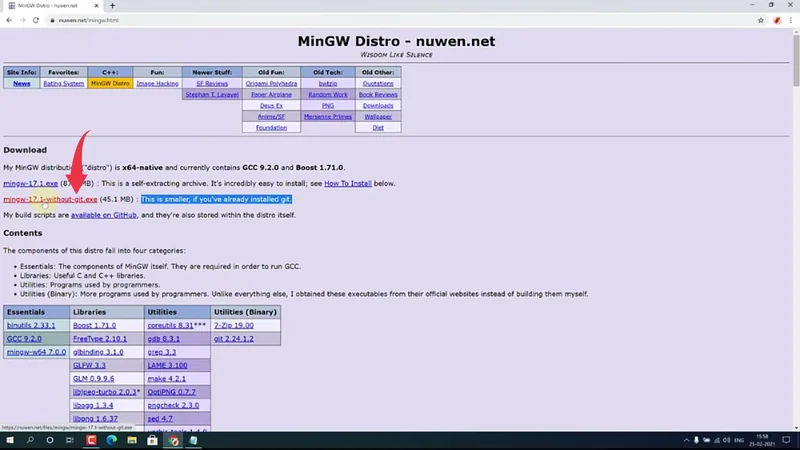Reload the page with the refresh icon
This screenshot has width=800, height=450.
point(37,20)
